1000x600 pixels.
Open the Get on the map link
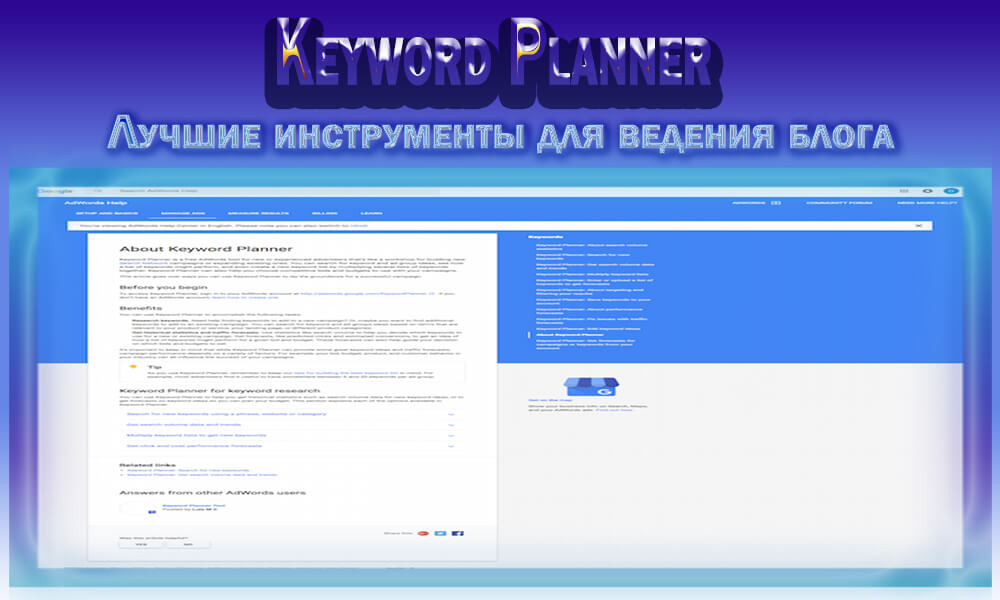(x=550, y=400)
